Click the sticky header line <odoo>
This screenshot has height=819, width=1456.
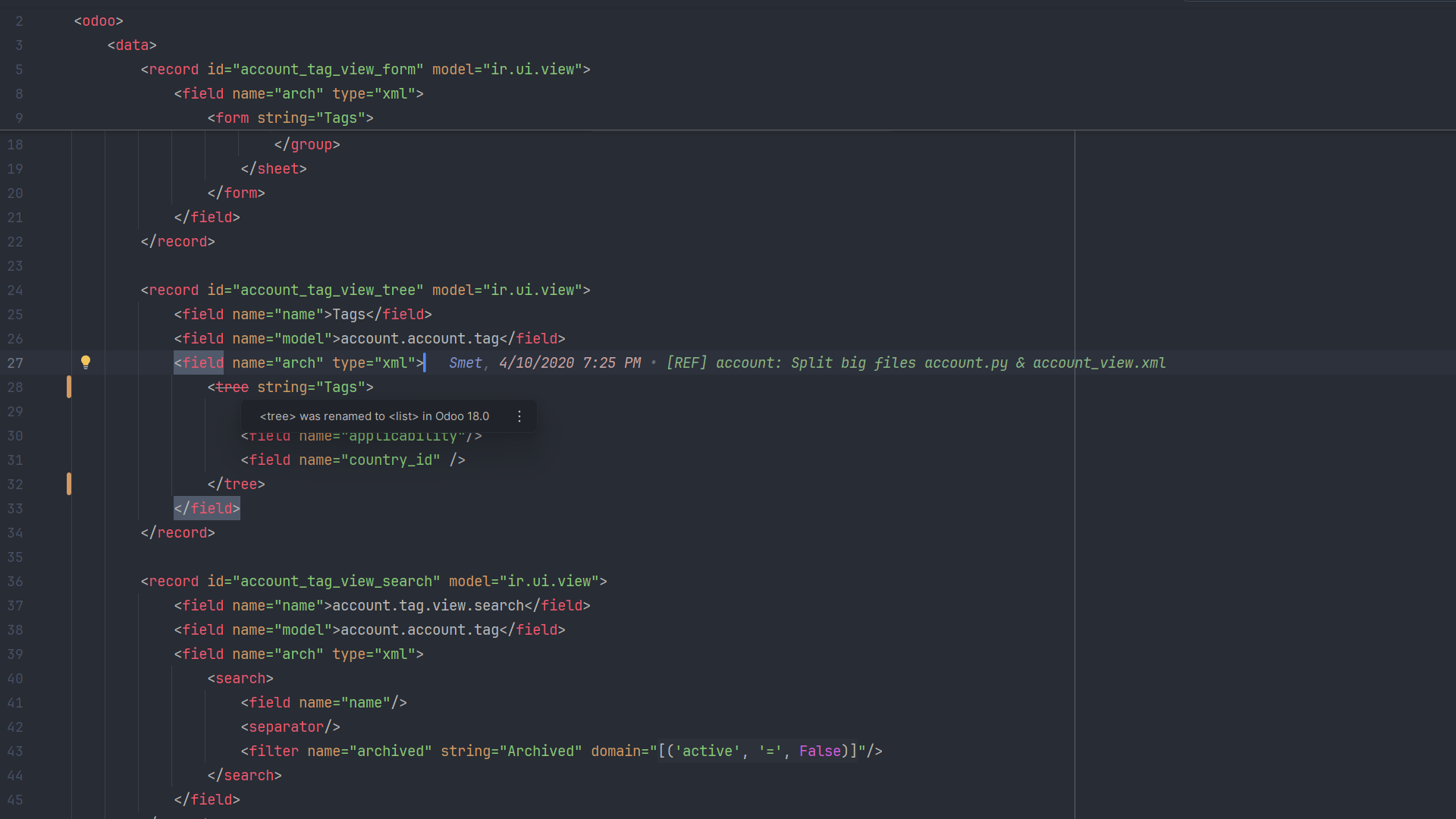pos(99,21)
